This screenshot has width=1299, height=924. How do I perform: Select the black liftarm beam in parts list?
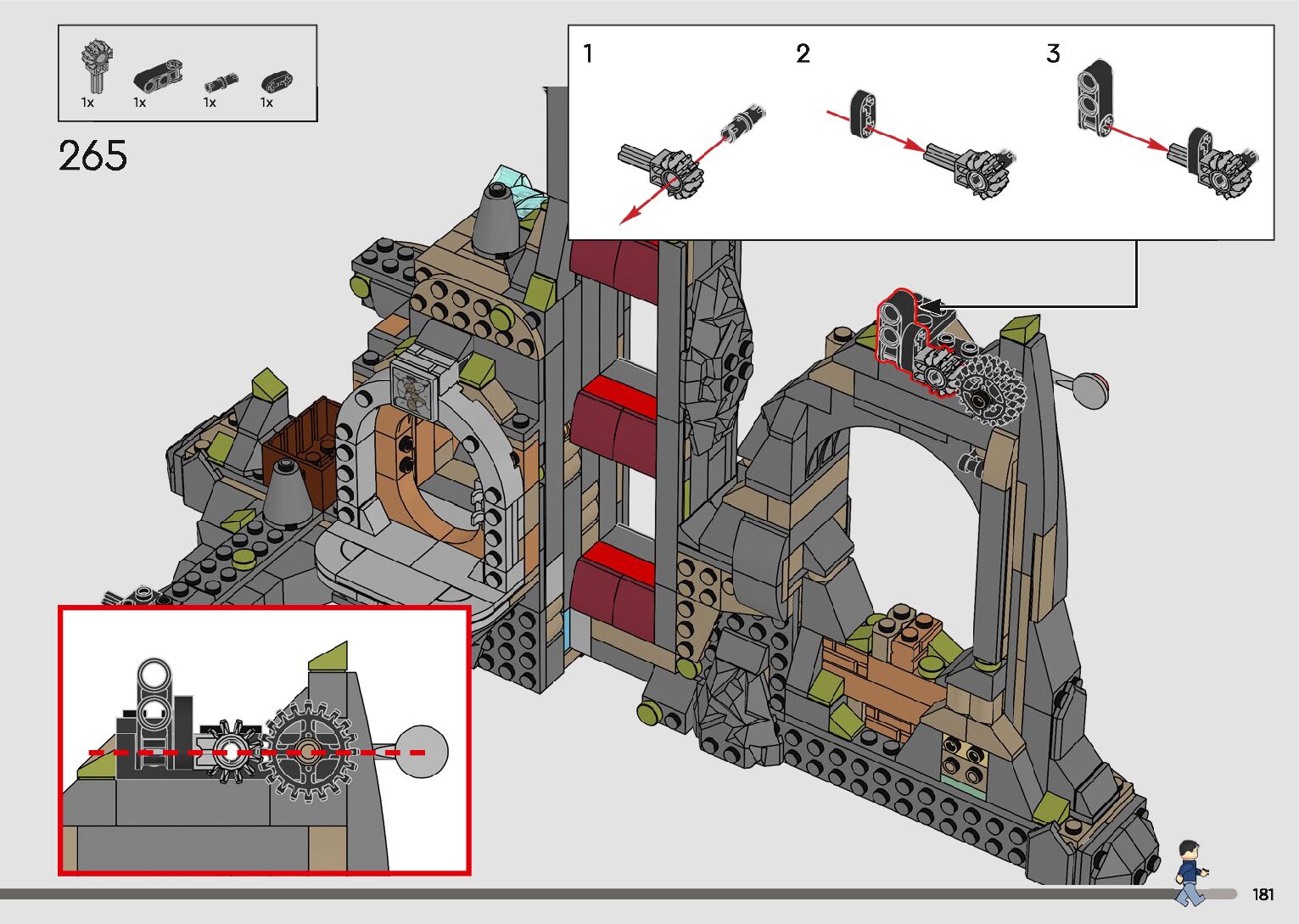click(x=157, y=76)
